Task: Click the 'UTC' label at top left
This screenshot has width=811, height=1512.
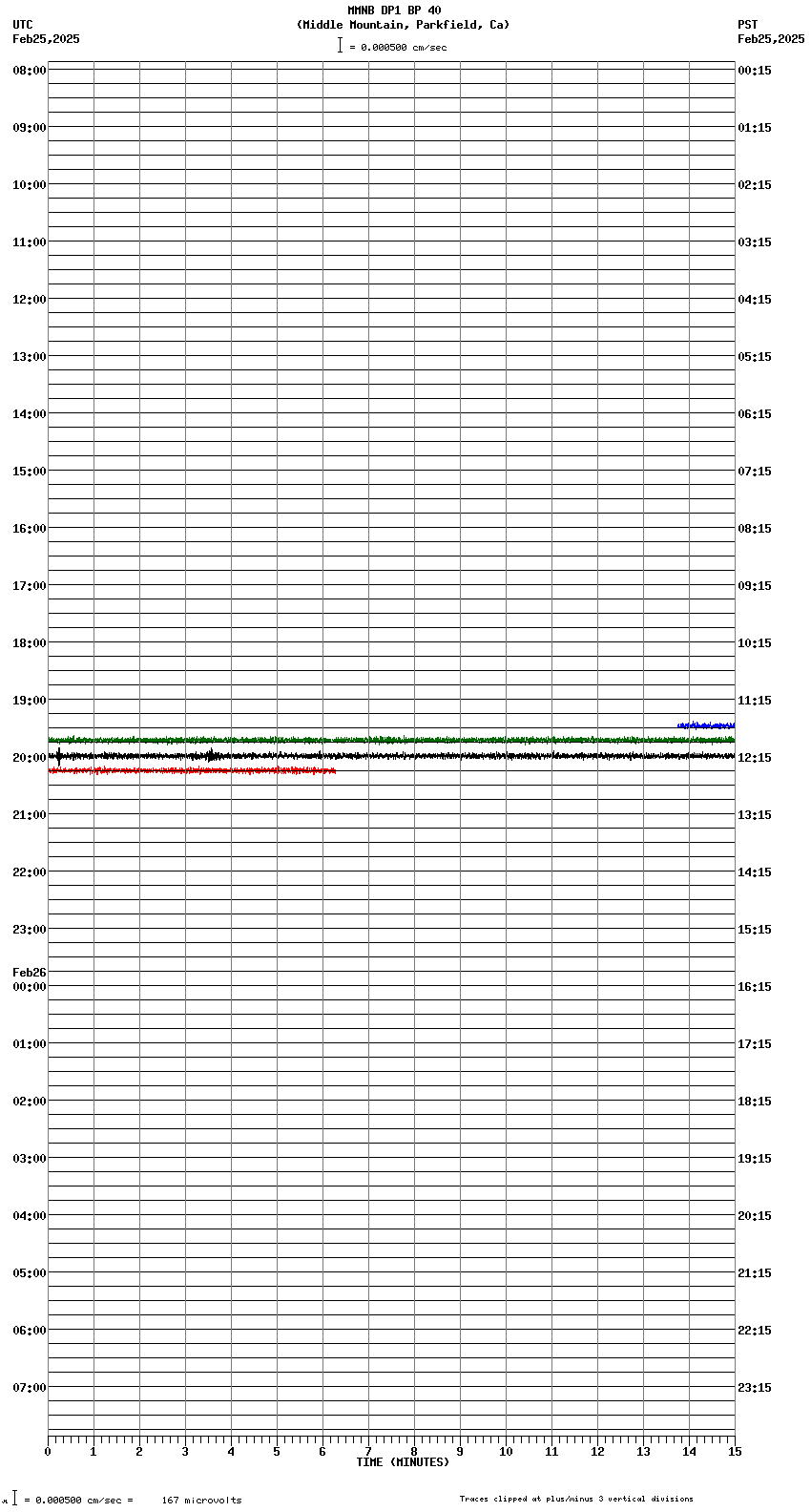Action: tap(23, 25)
